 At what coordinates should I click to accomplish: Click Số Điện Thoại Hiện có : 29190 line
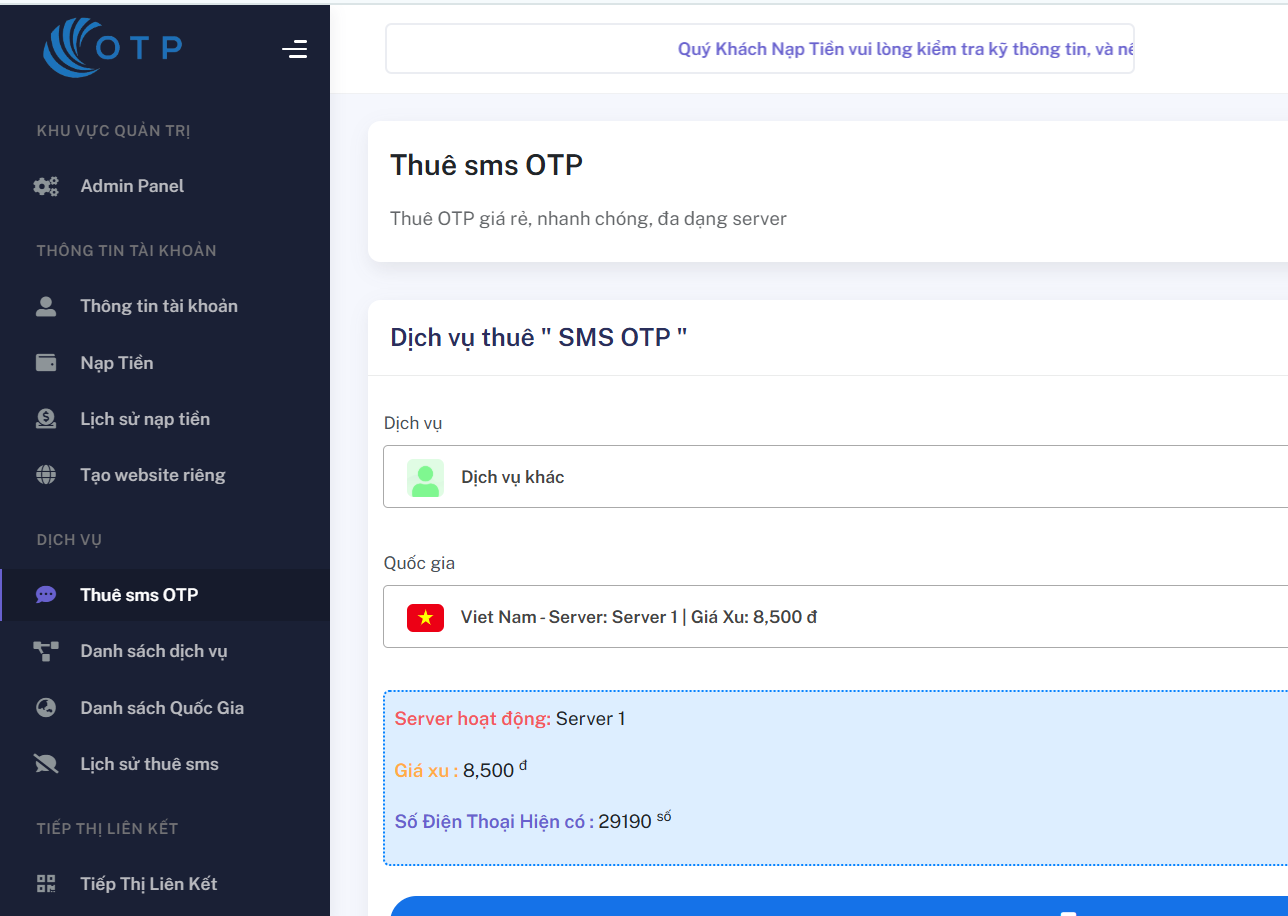pyautogui.click(x=533, y=821)
